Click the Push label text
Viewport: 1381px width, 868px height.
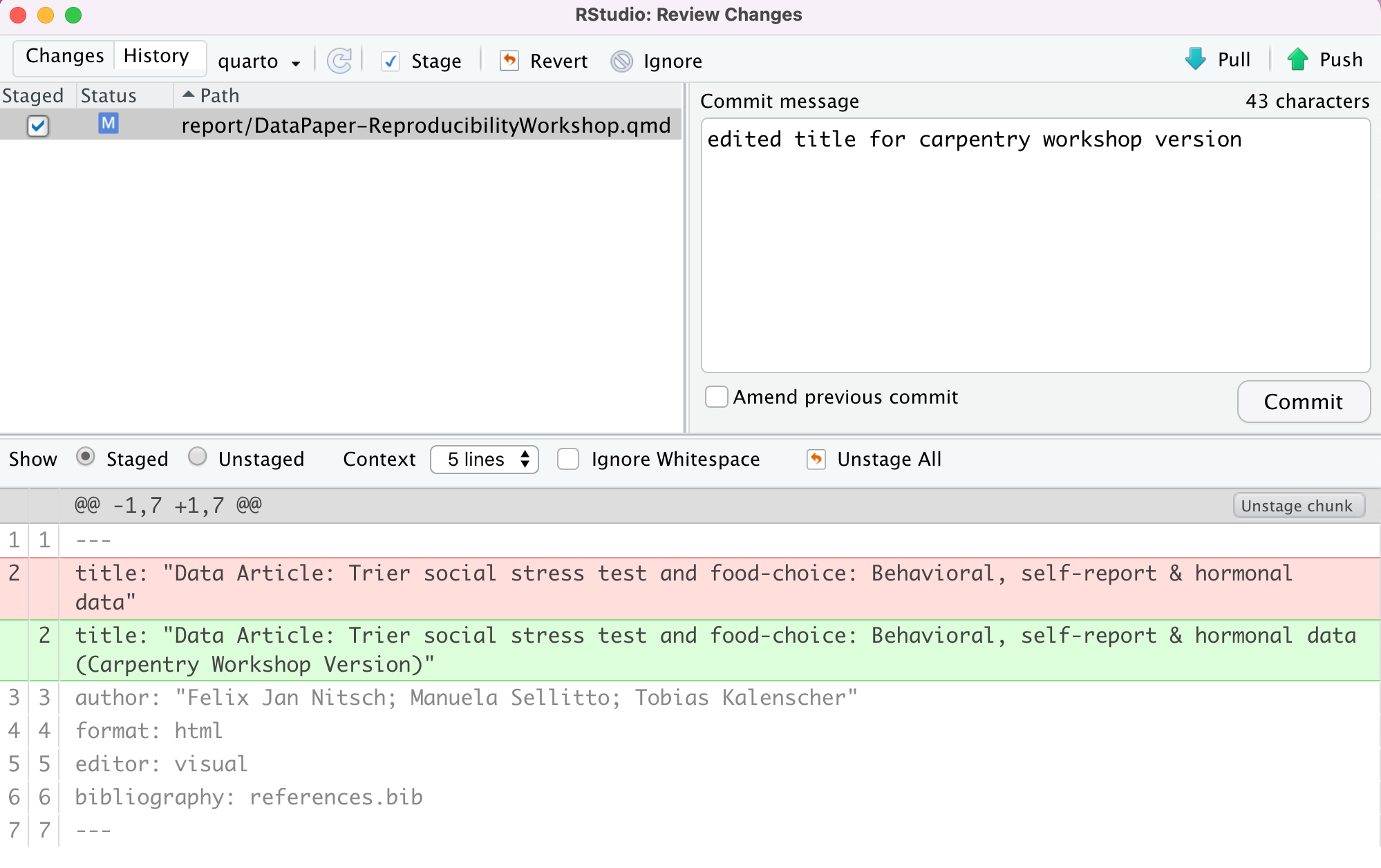[1341, 59]
